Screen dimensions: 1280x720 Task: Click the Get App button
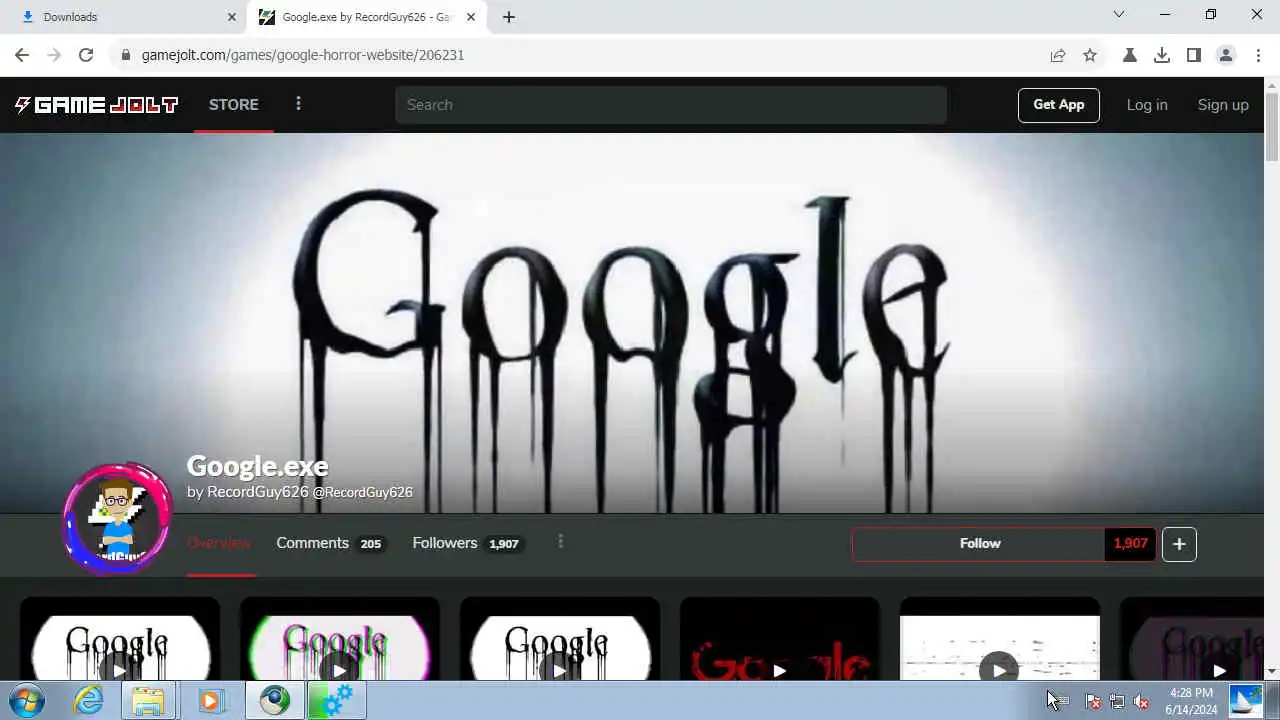click(x=1059, y=105)
